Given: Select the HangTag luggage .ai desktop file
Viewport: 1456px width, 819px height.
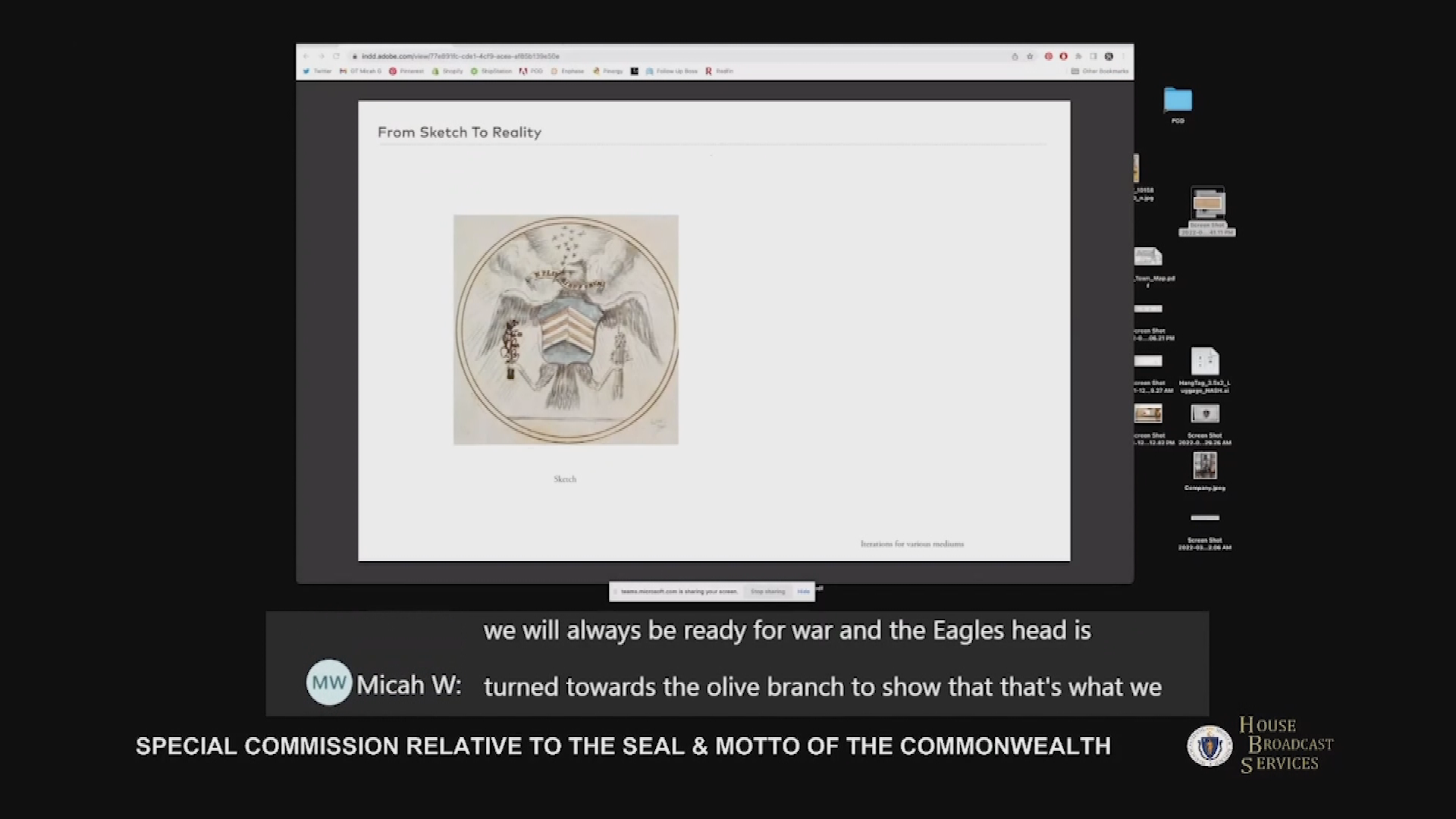Looking at the screenshot, I should coord(1205,370).
